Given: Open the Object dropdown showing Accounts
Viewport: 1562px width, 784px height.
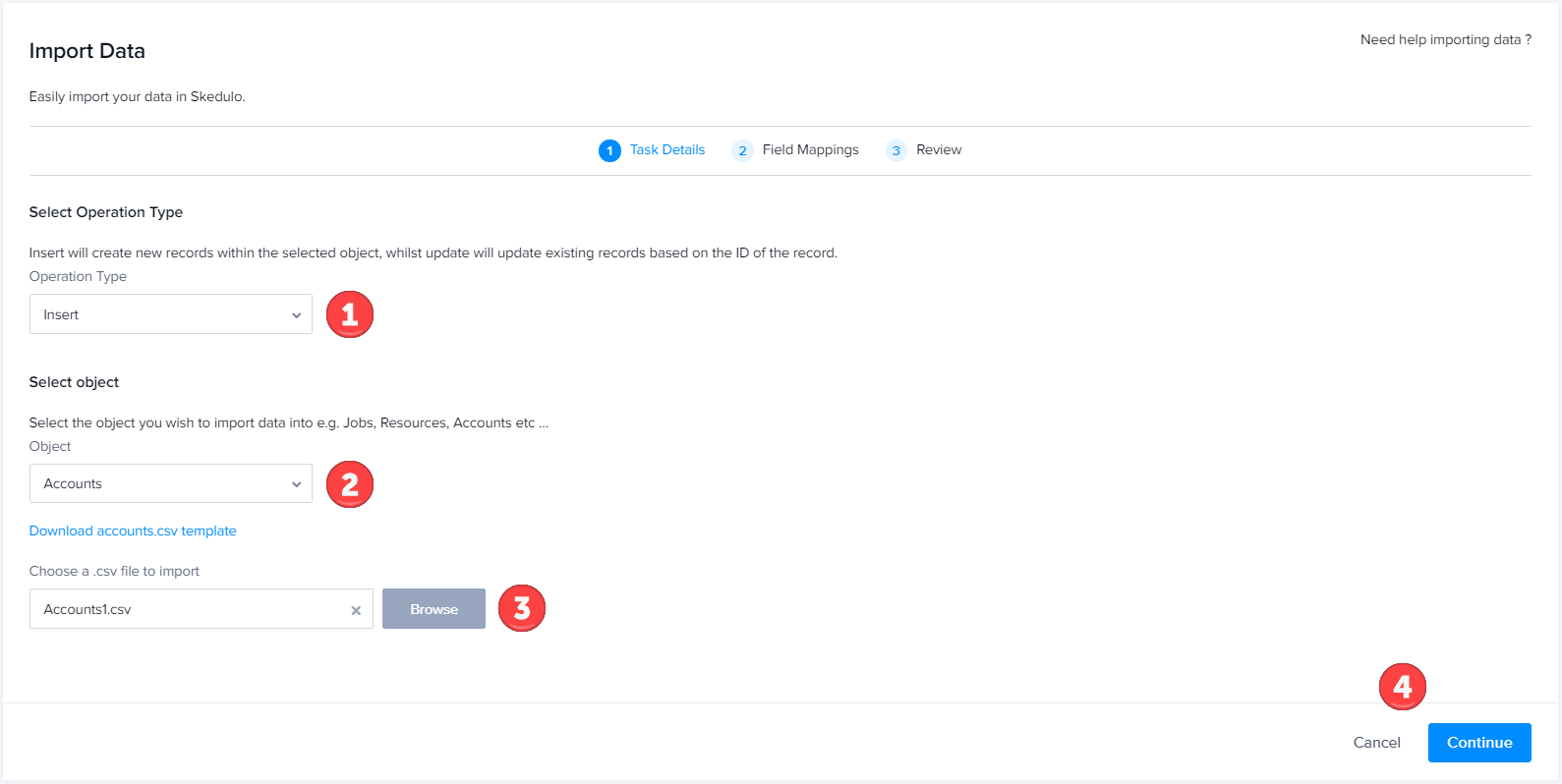Looking at the screenshot, I should tap(171, 483).
